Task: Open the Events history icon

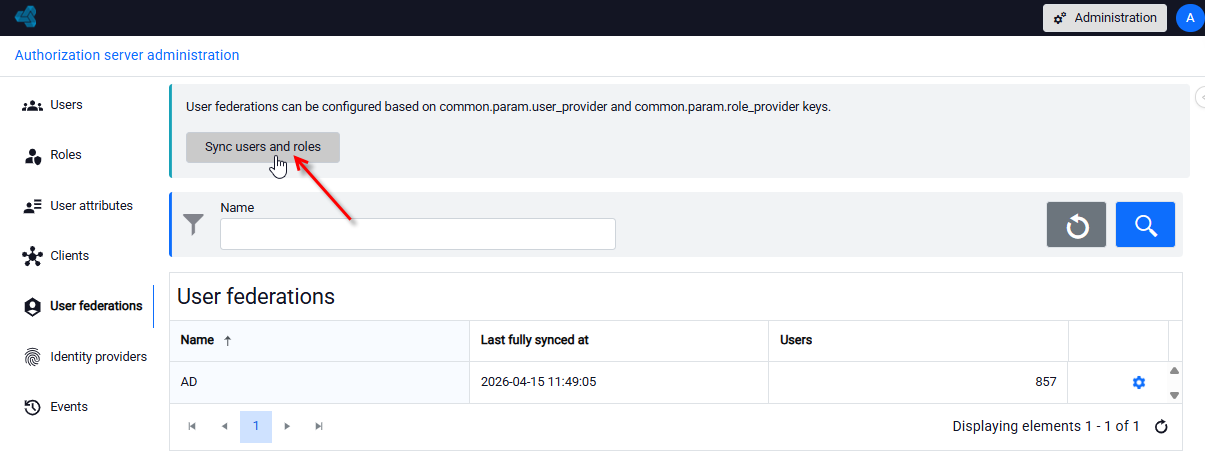Action: [32, 407]
